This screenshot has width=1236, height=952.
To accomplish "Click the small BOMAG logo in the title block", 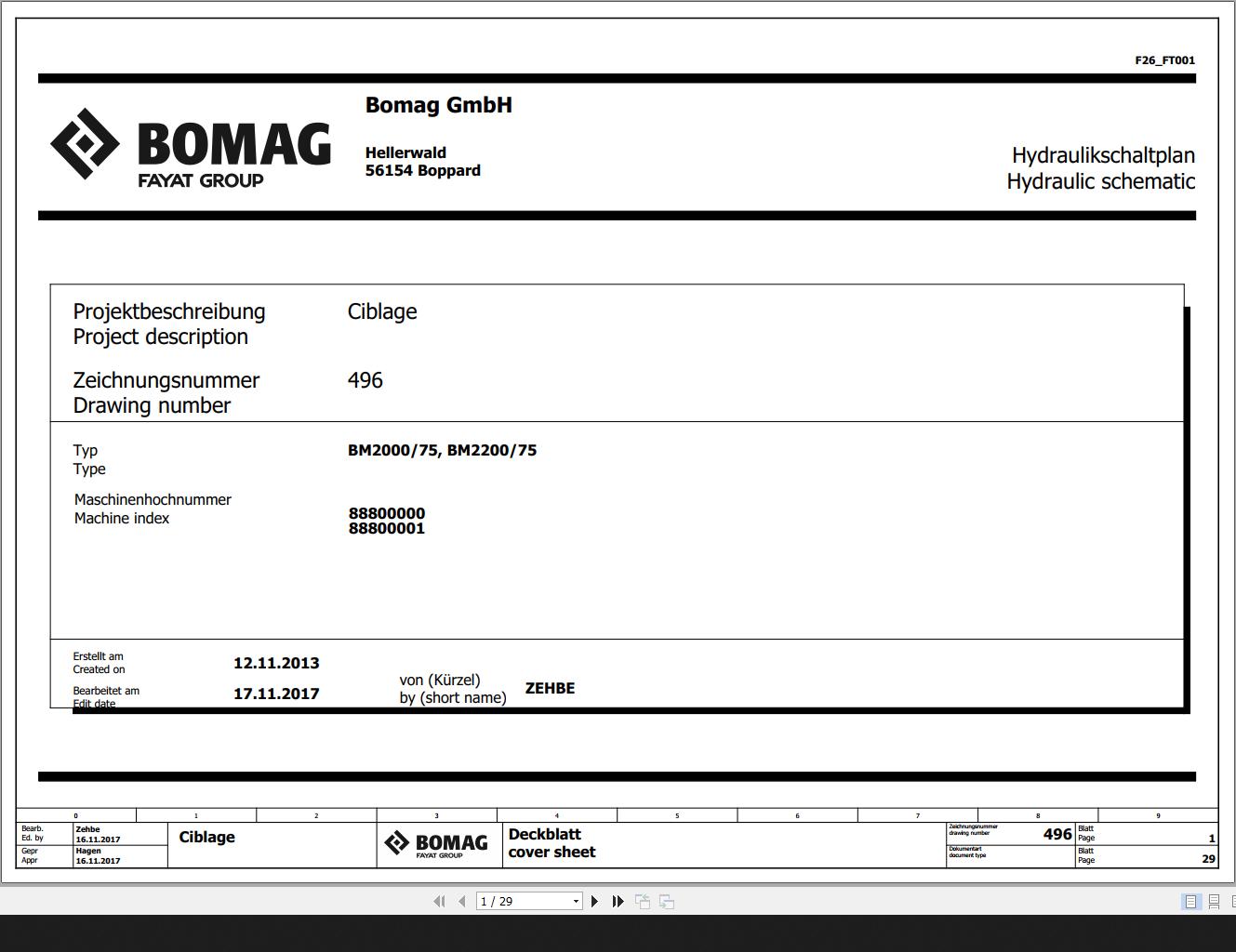I will tap(437, 844).
